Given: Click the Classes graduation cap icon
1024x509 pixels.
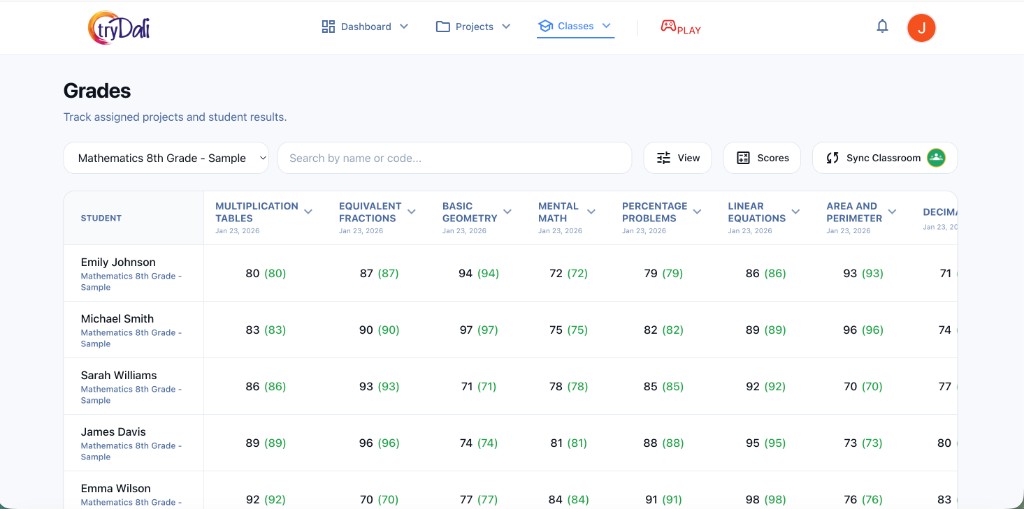Looking at the screenshot, I should (x=545, y=26).
